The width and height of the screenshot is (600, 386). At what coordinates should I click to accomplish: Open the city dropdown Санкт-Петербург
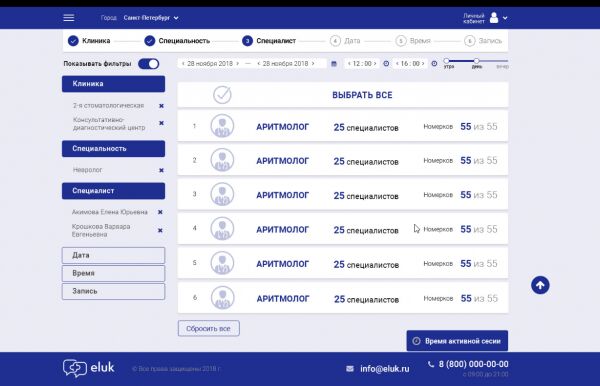151,18
